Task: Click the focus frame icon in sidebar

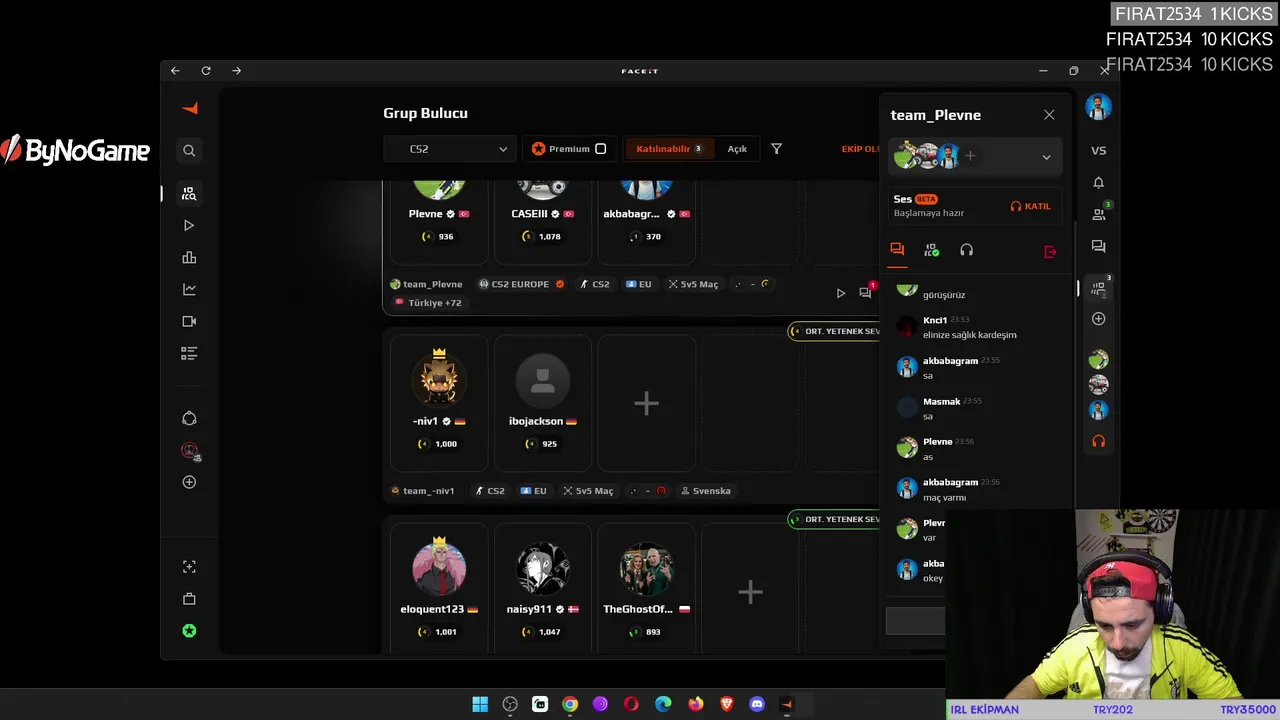Action: tap(189, 567)
